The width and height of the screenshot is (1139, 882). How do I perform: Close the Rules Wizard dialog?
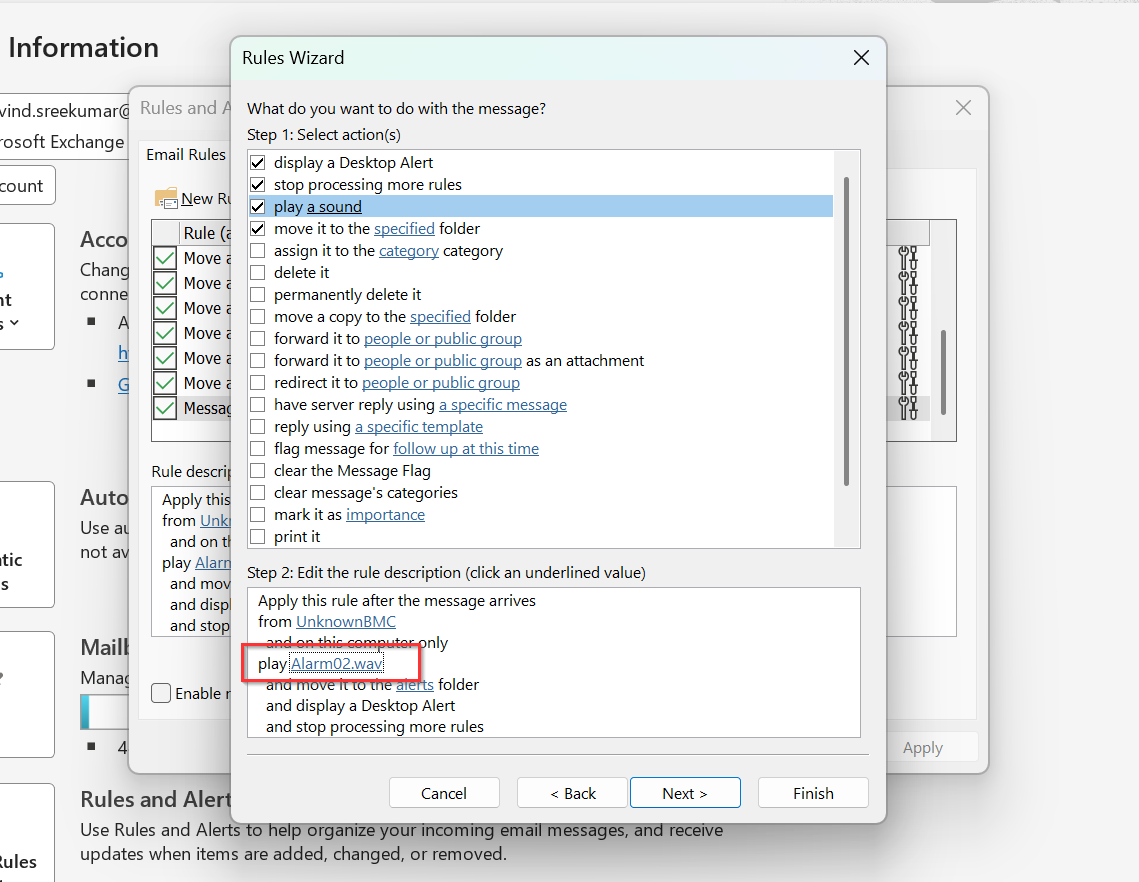tap(860, 58)
